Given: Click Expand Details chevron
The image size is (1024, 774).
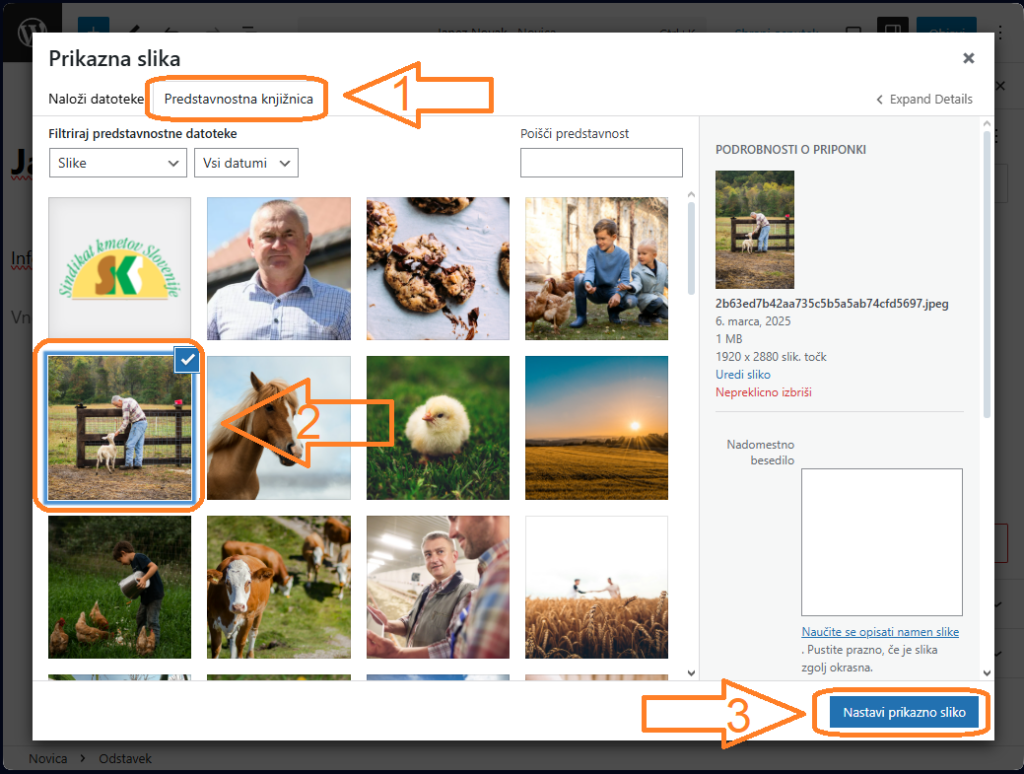Looking at the screenshot, I should coord(880,100).
